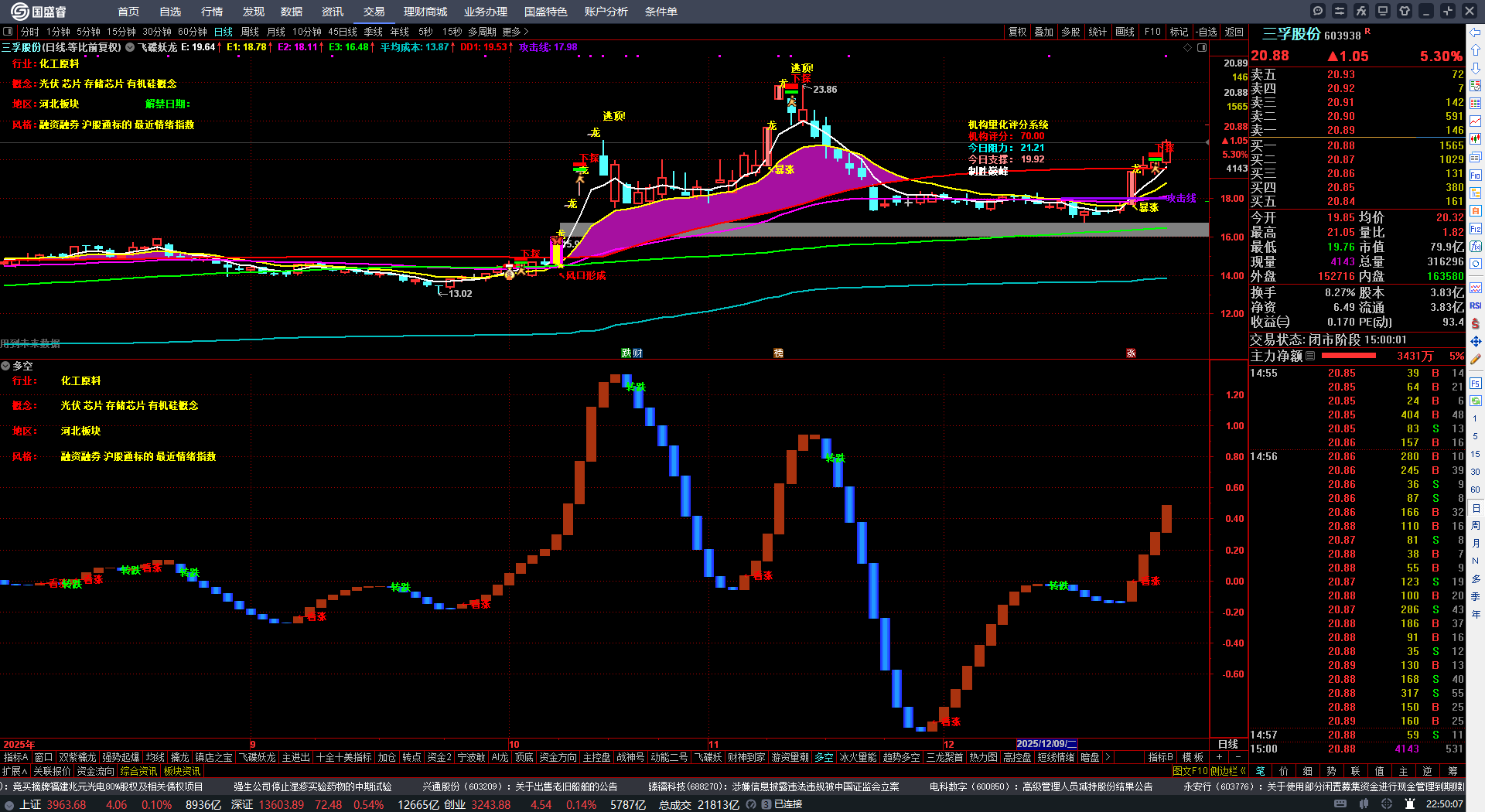Viewport: 1485px width, 812px height.
Task: Open the fx formula manager icon
Action: click(1361, 11)
